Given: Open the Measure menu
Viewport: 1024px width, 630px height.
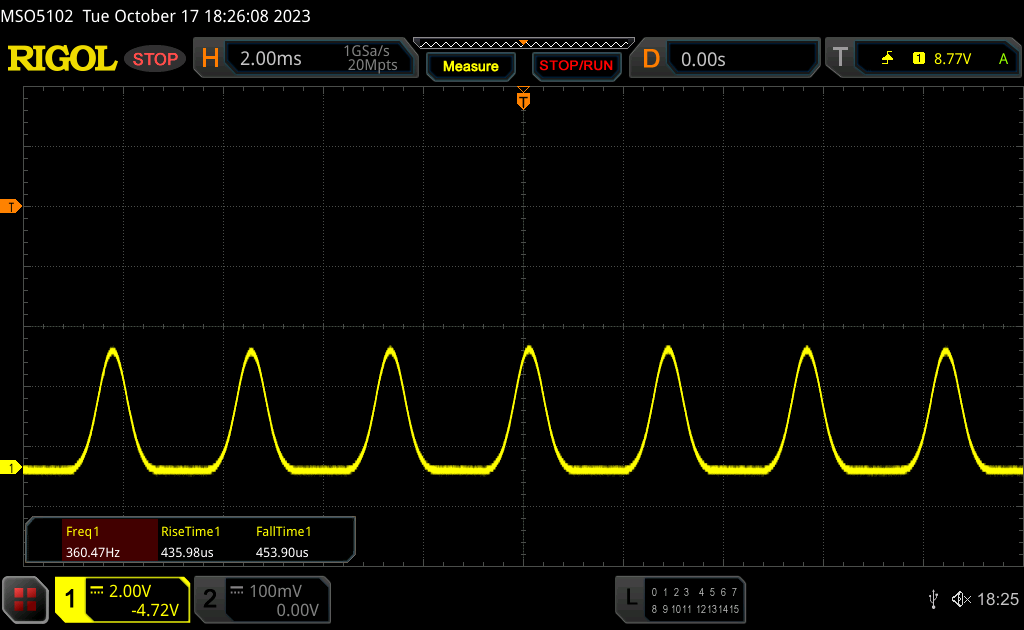Looking at the screenshot, I should pyautogui.click(x=470, y=66).
